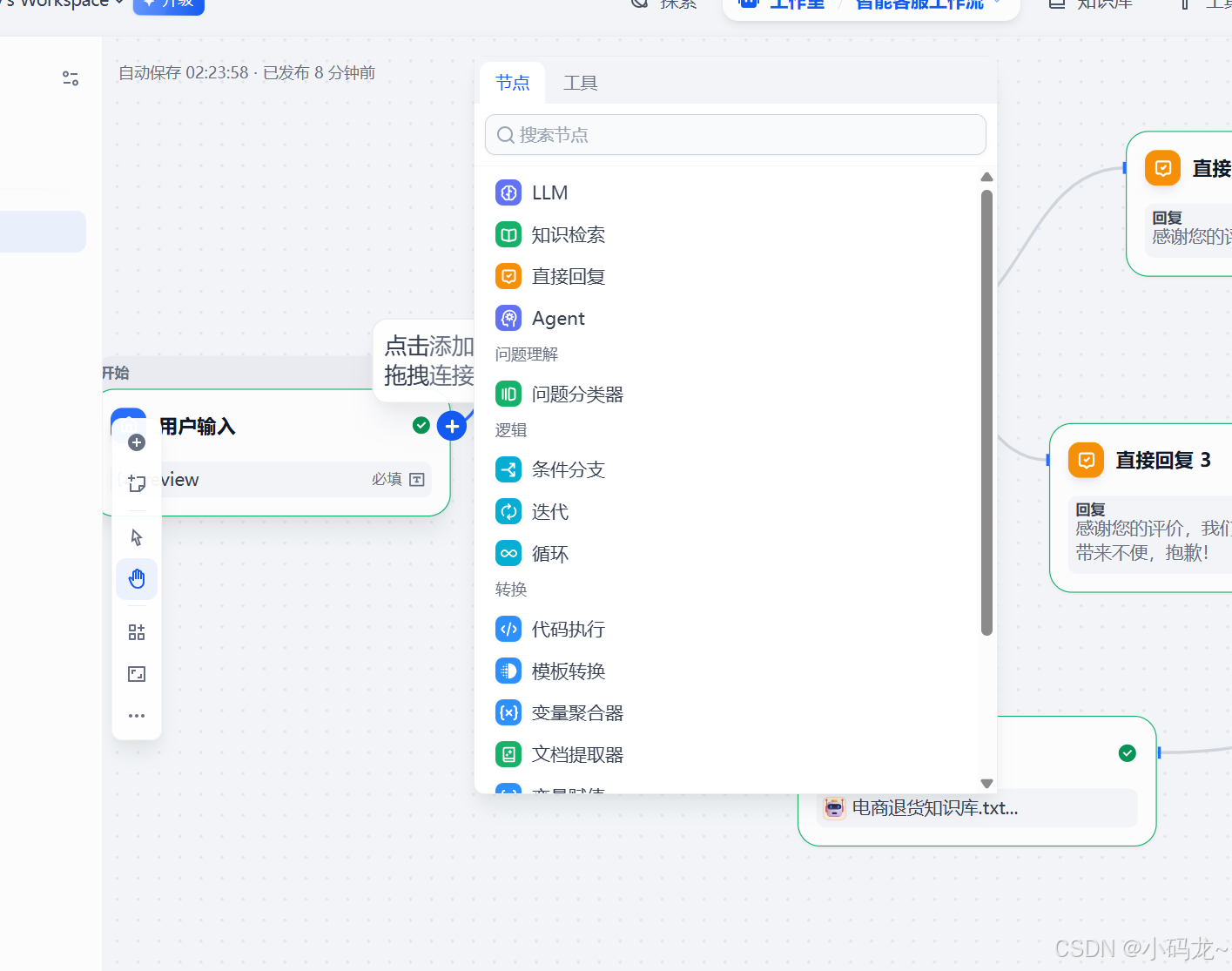Select hand pan mode in canvas toolbar
This screenshot has width=1232, height=971.
(137, 579)
